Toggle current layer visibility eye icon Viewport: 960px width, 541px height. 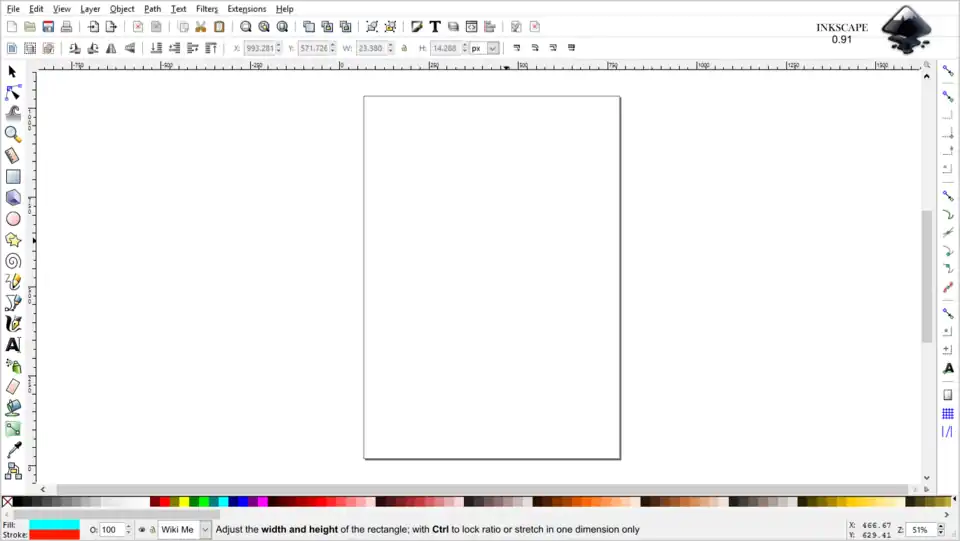[x=142, y=530]
